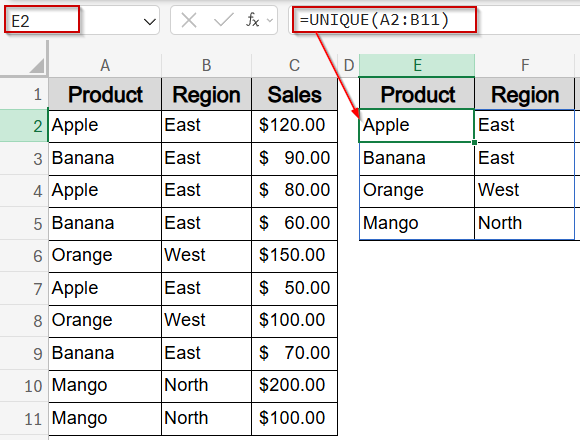
Task: Select column D header
Action: 348,65
